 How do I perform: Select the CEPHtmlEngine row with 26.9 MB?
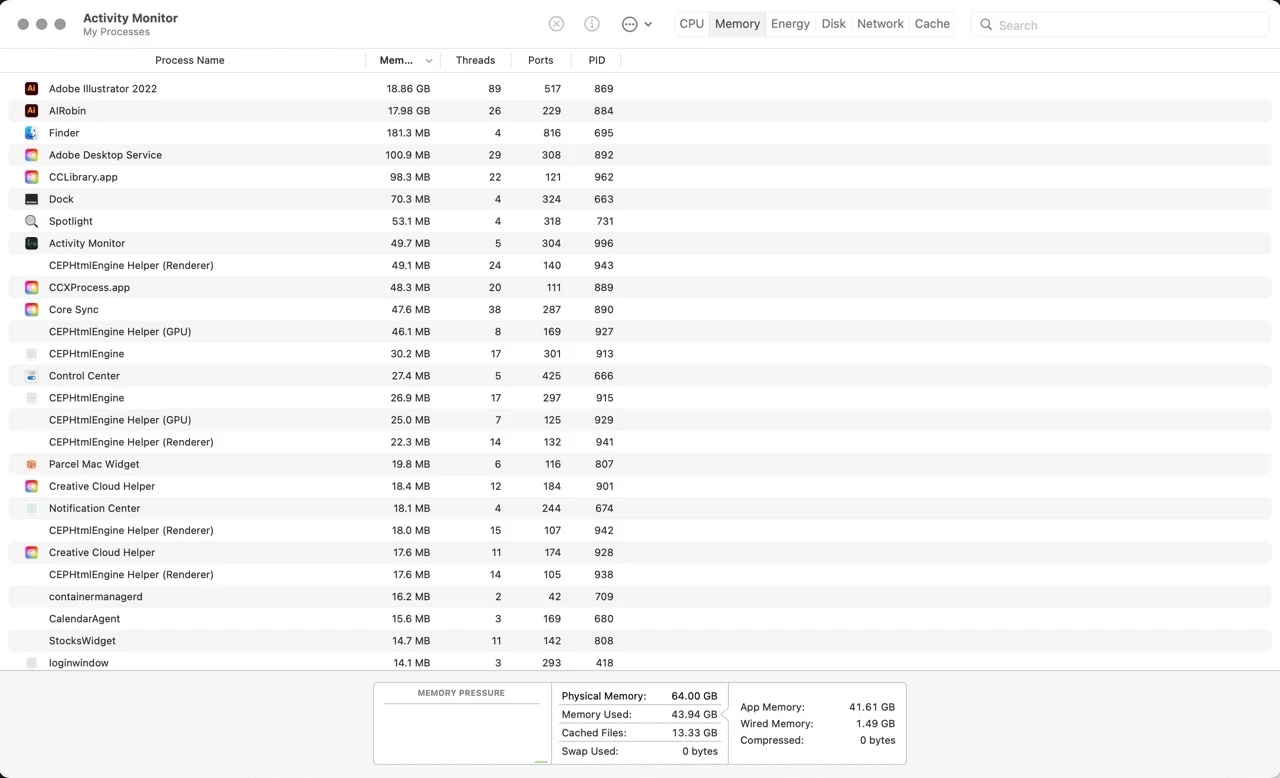(640, 398)
